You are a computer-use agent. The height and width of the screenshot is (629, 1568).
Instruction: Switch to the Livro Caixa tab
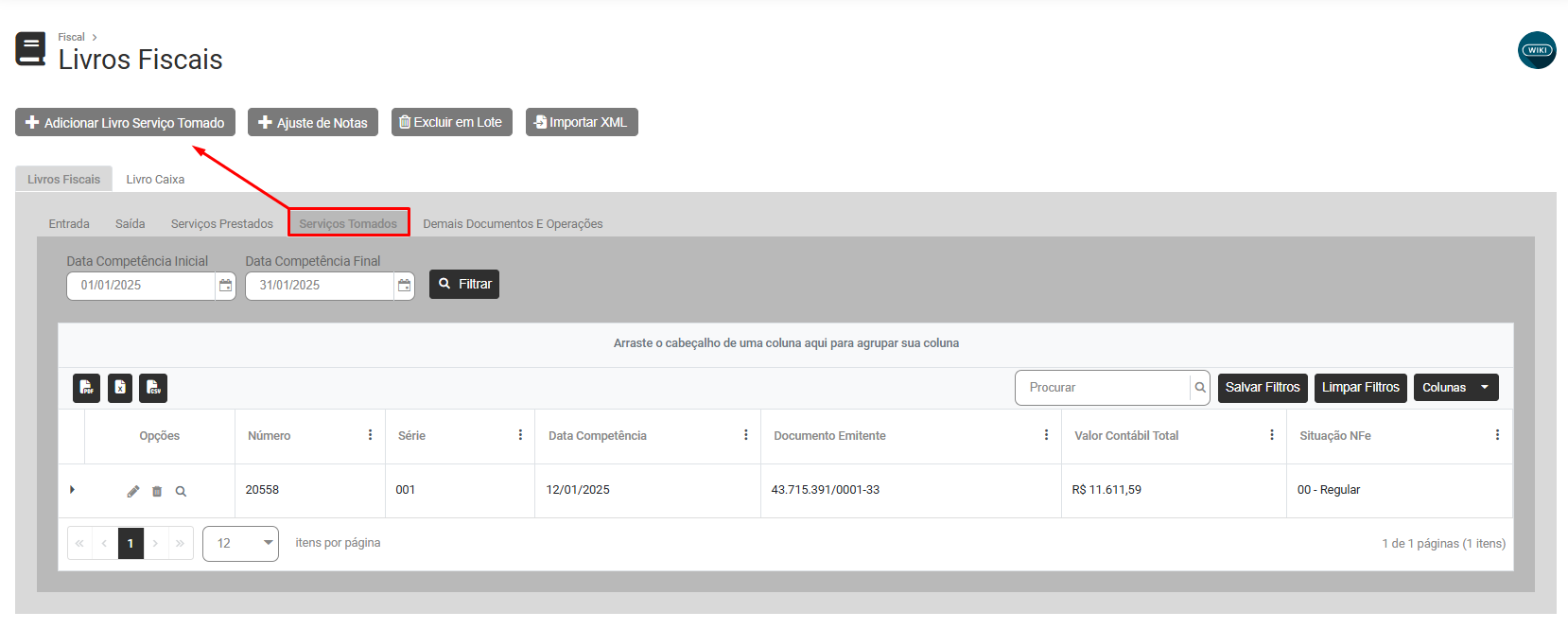point(155,179)
